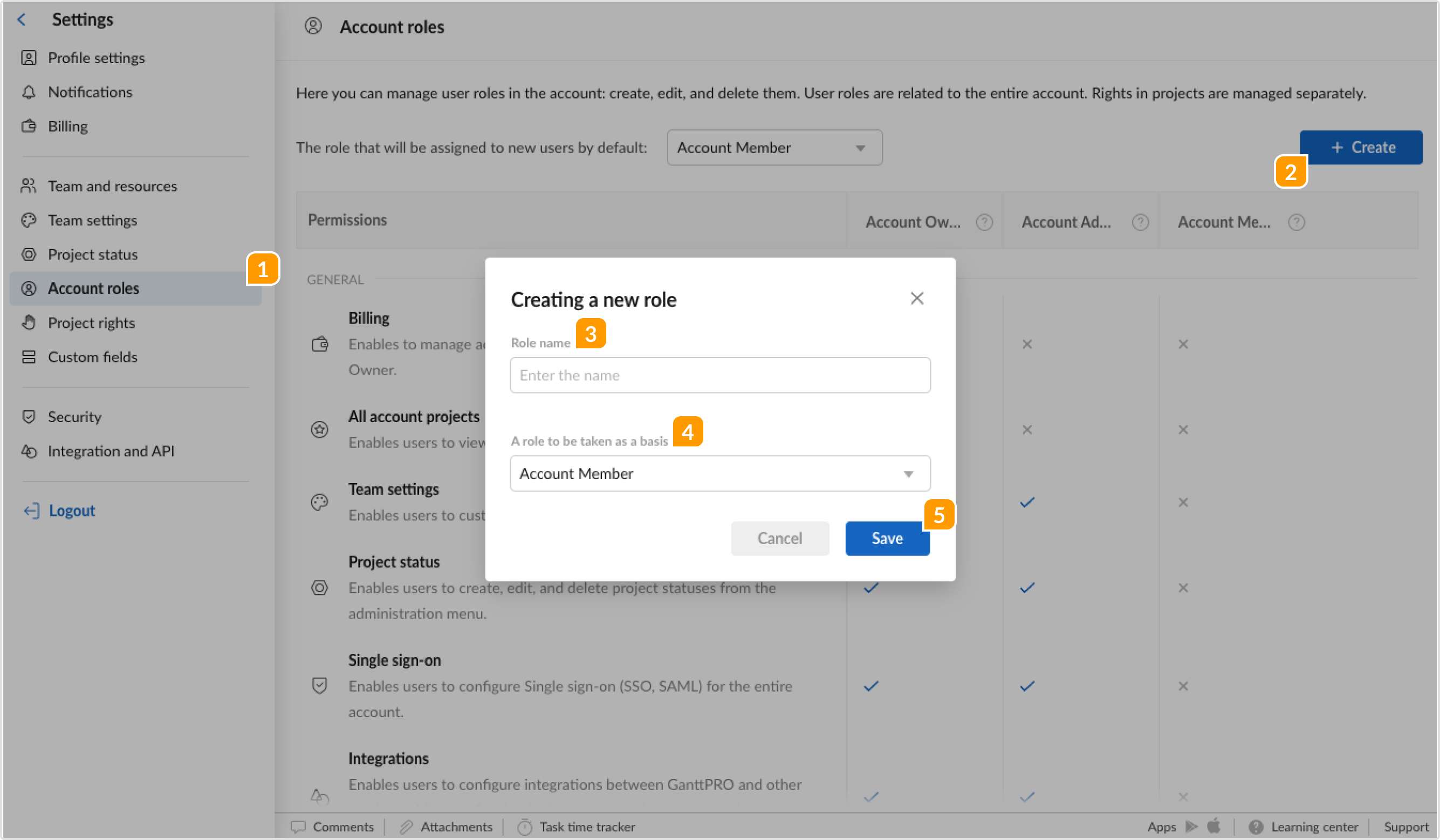This screenshot has height=840, width=1440.
Task: Click the Apple icon next to Apps
Action: [1213, 827]
